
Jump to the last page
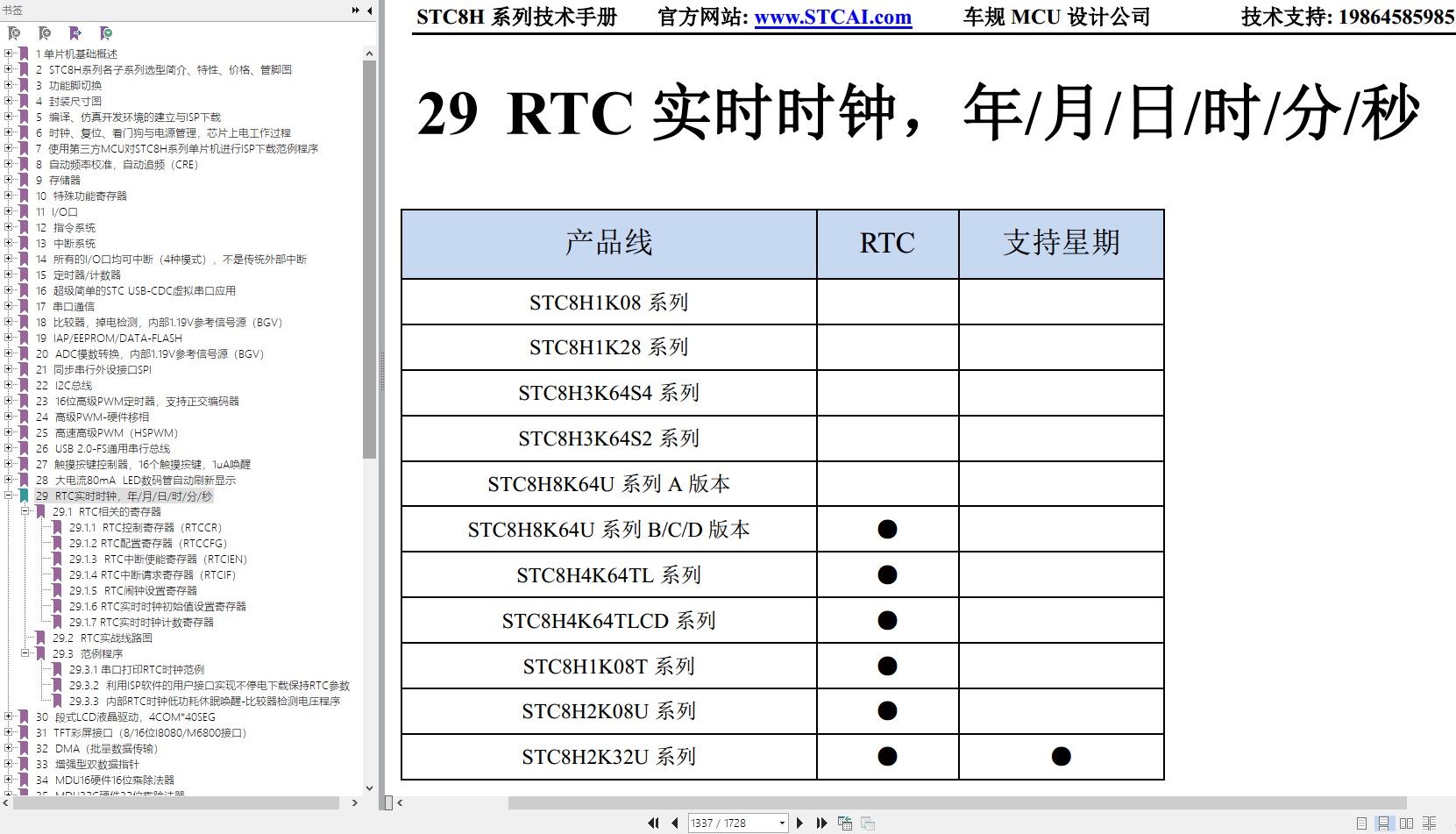pyautogui.click(x=821, y=823)
